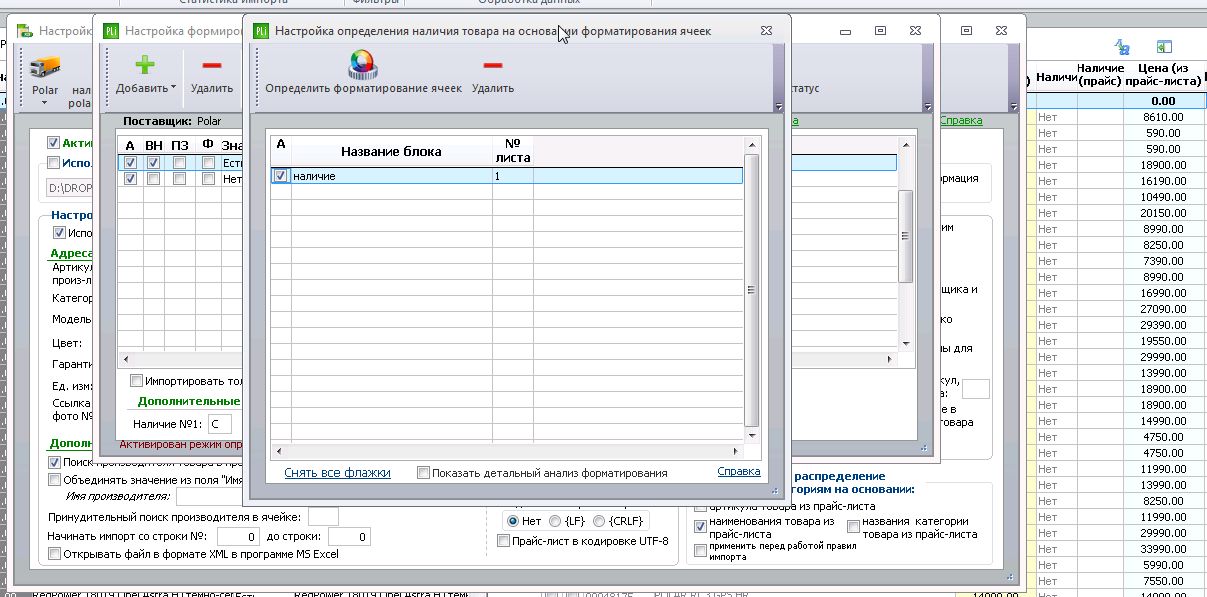
Task: Toggle 'Объединять значение из поля' checkbox
Action: (x=55, y=479)
